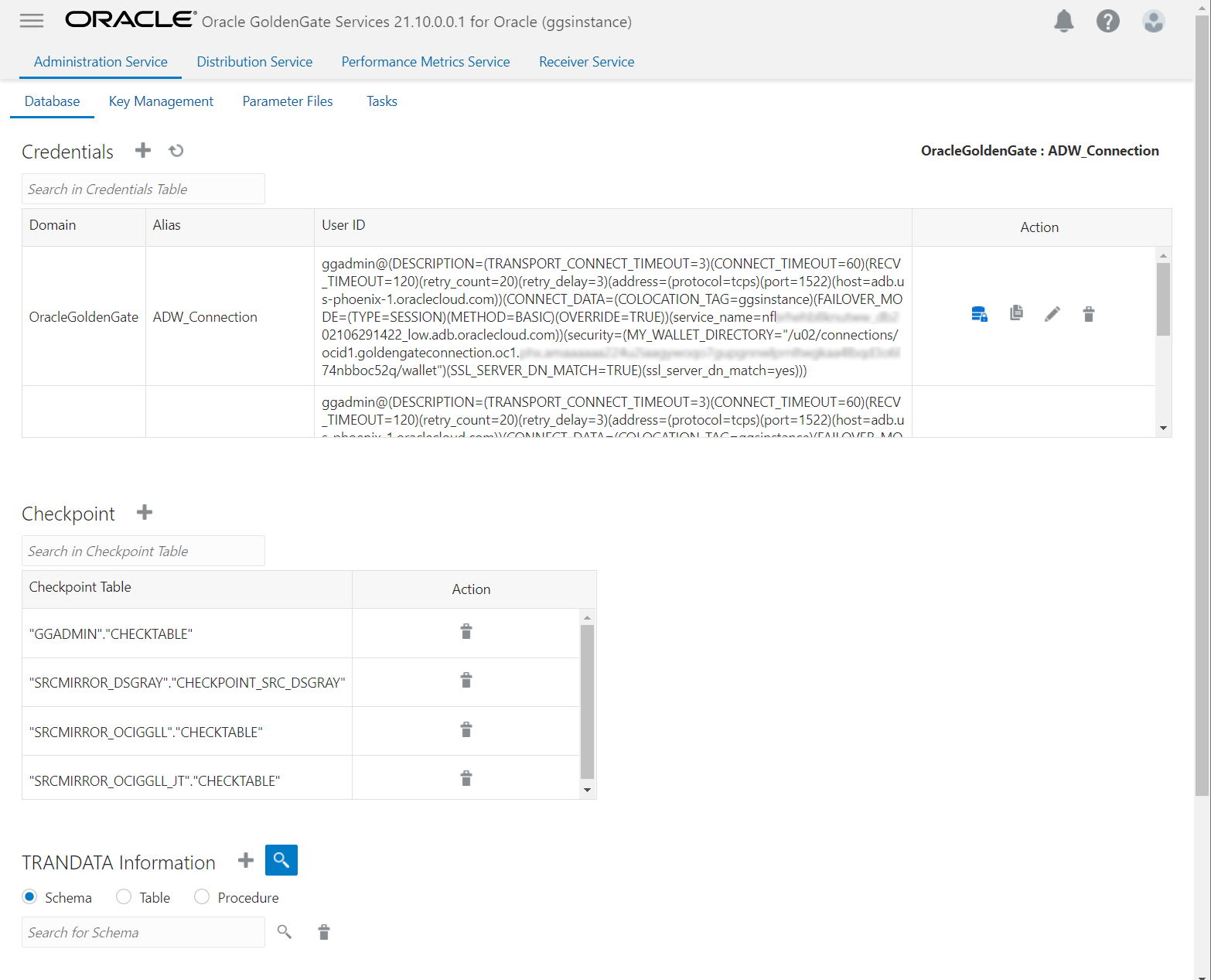Open the Performance Metrics Service tab
The height and width of the screenshot is (980, 1211).
coord(426,62)
